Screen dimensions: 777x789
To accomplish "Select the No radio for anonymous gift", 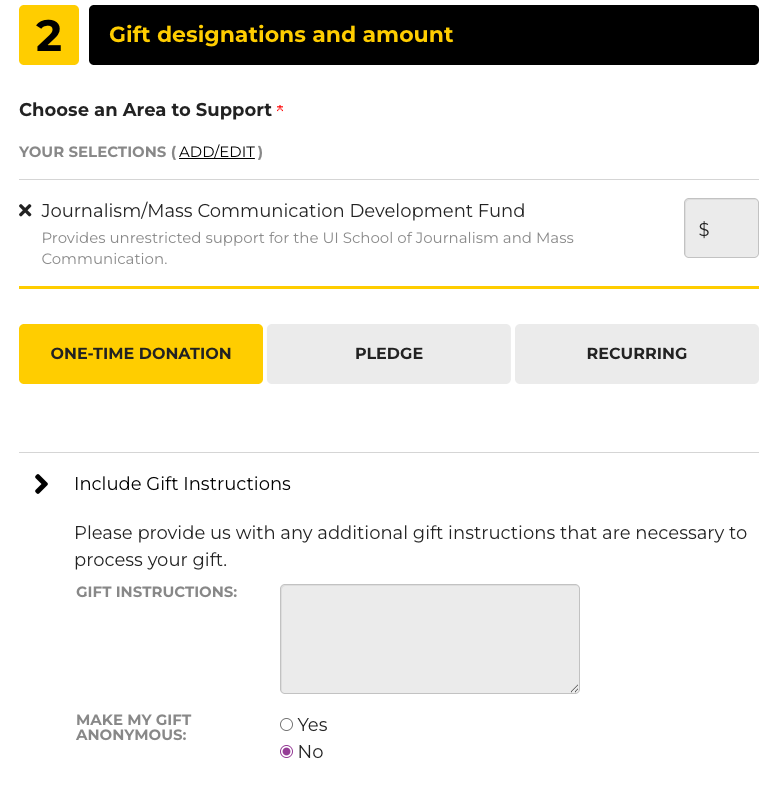I will 287,752.
